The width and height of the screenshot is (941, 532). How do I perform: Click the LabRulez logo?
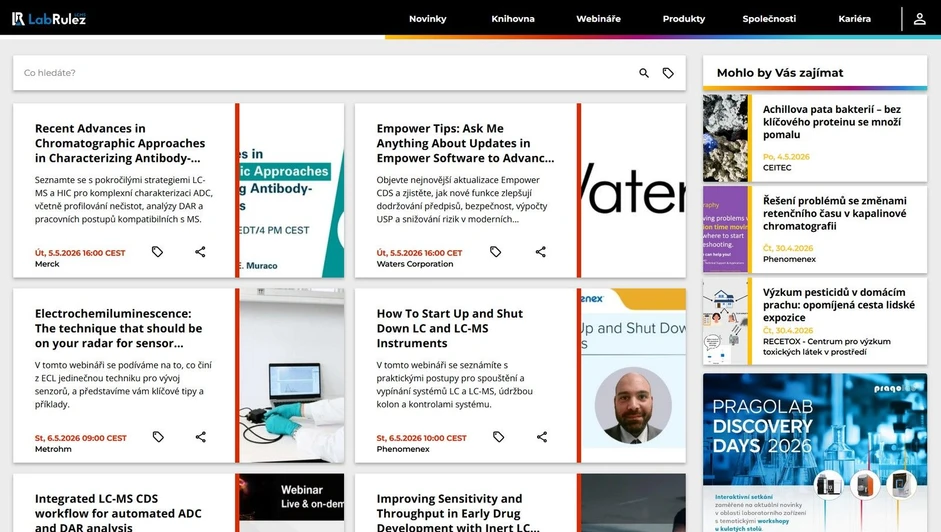tap(49, 19)
